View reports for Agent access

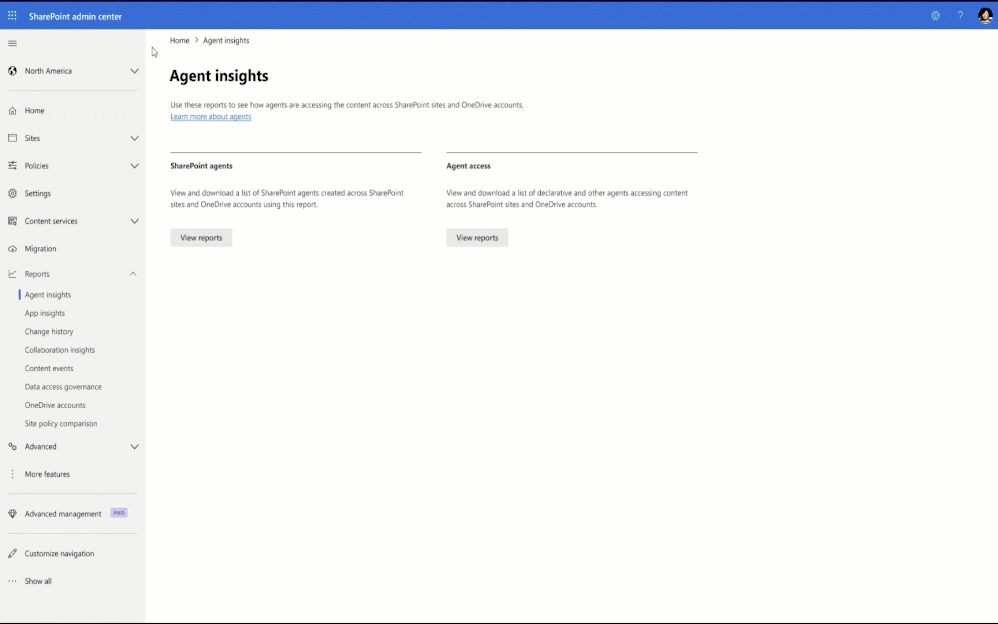point(477,238)
